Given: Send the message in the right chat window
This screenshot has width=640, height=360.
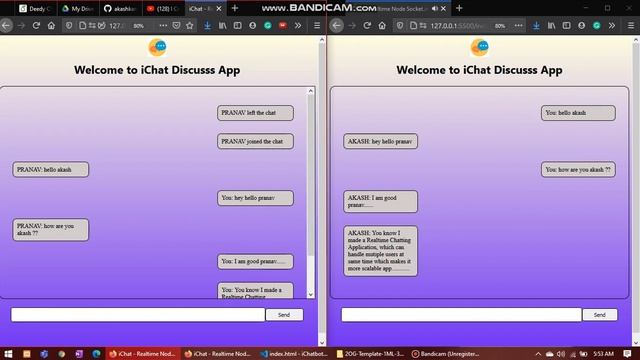Looking at the screenshot, I should pos(600,315).
